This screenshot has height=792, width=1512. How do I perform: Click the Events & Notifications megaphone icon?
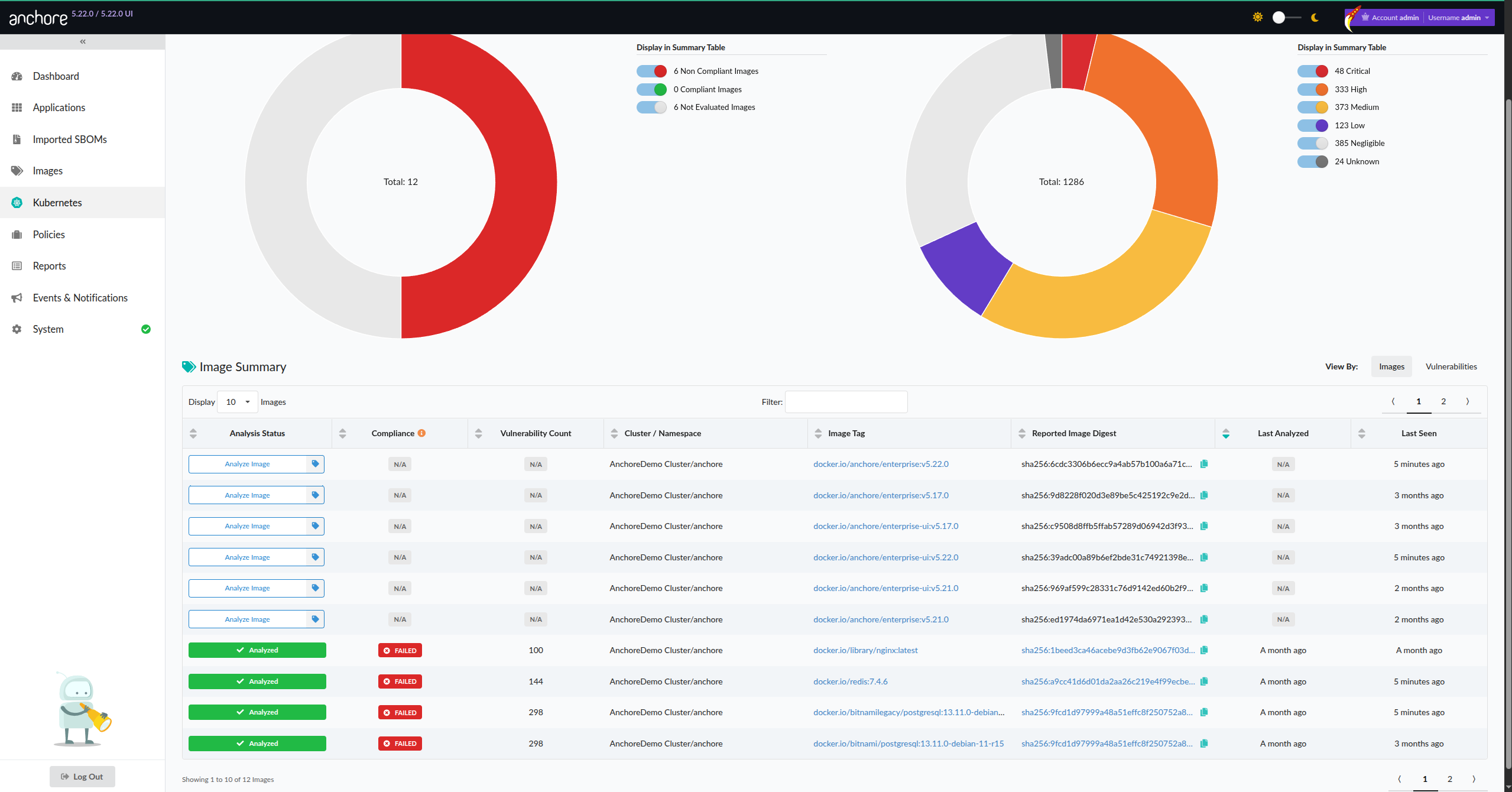tap(17, 298)
